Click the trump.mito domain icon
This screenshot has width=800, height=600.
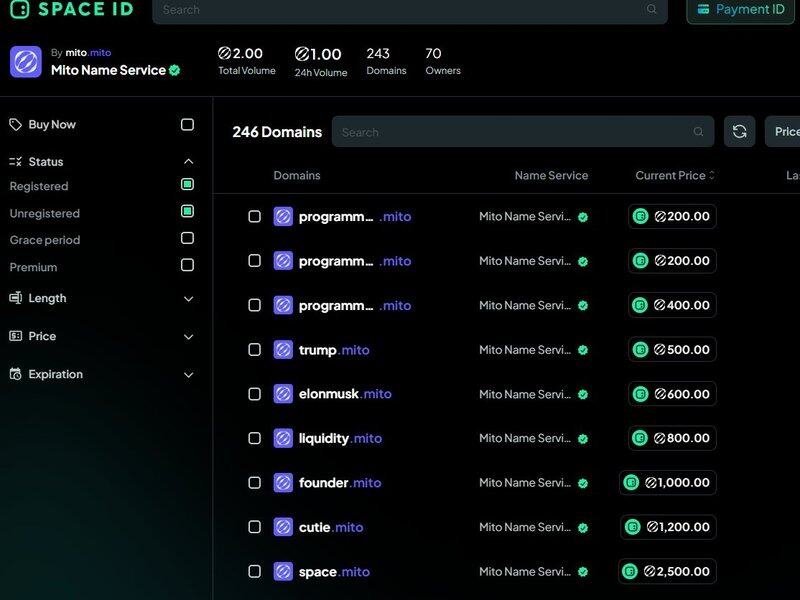point(283,349)
